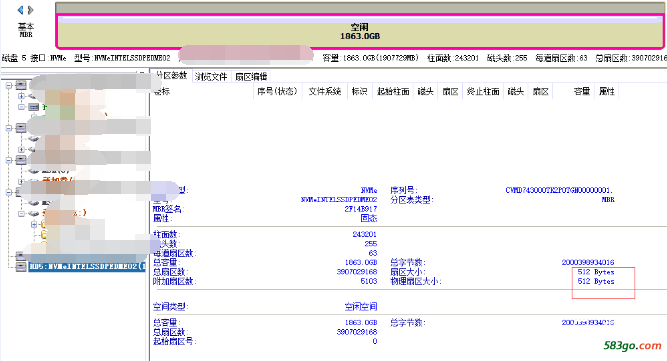The width and height of the screenshot is (667, 361).
Task: Open the 扇区编辑 tab
Action: (x=251, y=77)
